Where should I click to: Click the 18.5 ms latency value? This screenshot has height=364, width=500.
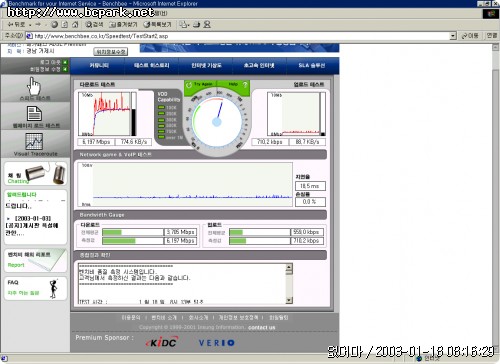[x=310, y=186]
